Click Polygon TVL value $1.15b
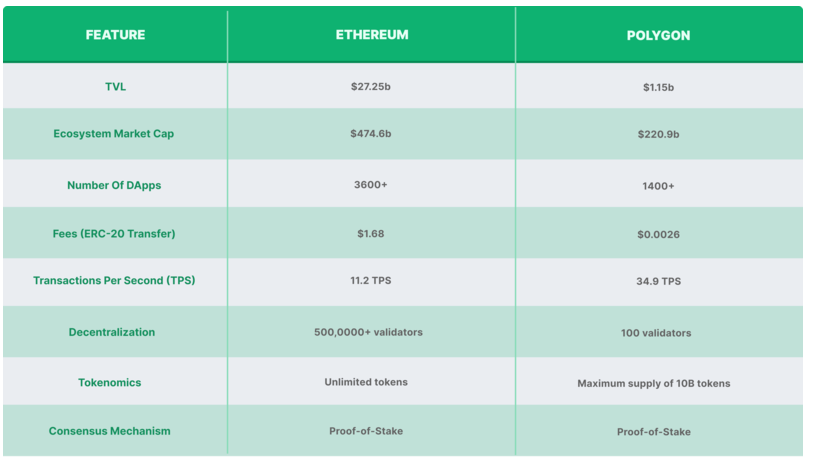 (x=658, y=87)
